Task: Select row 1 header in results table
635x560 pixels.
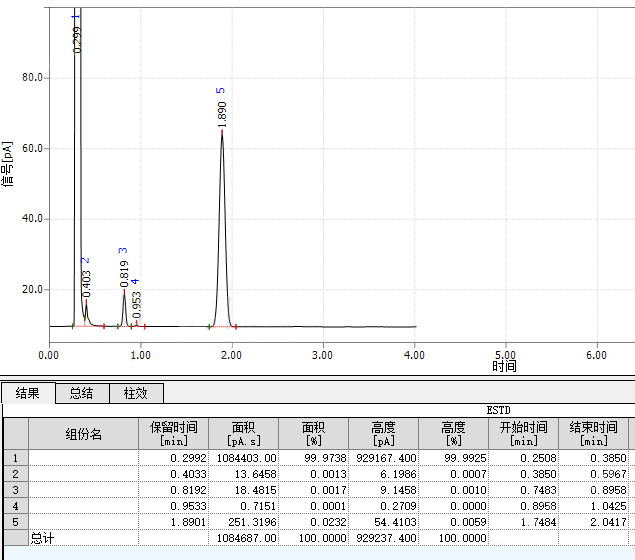Action: (14, 458)
